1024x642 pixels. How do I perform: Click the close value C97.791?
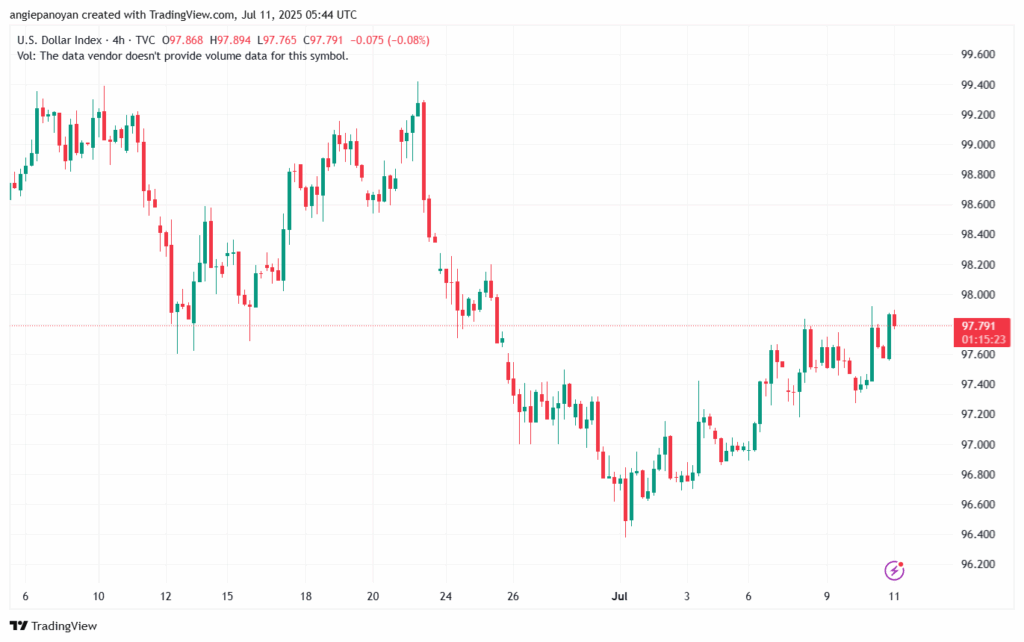pyautogui.click(x=323, y=40)
